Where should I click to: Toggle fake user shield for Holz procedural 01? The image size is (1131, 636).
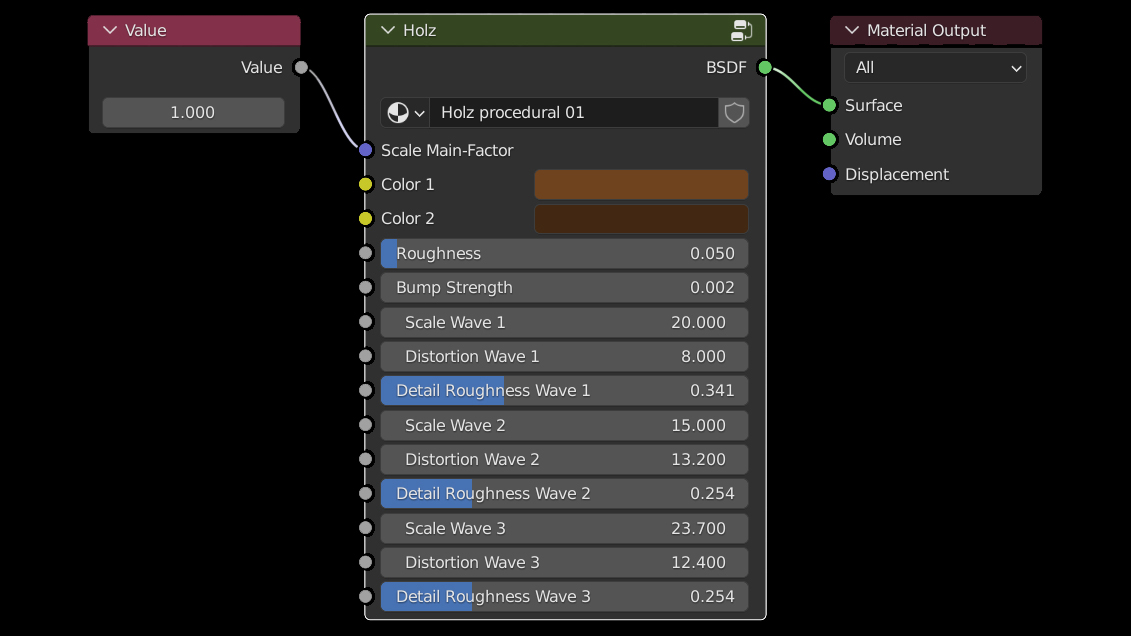(734, 112)
